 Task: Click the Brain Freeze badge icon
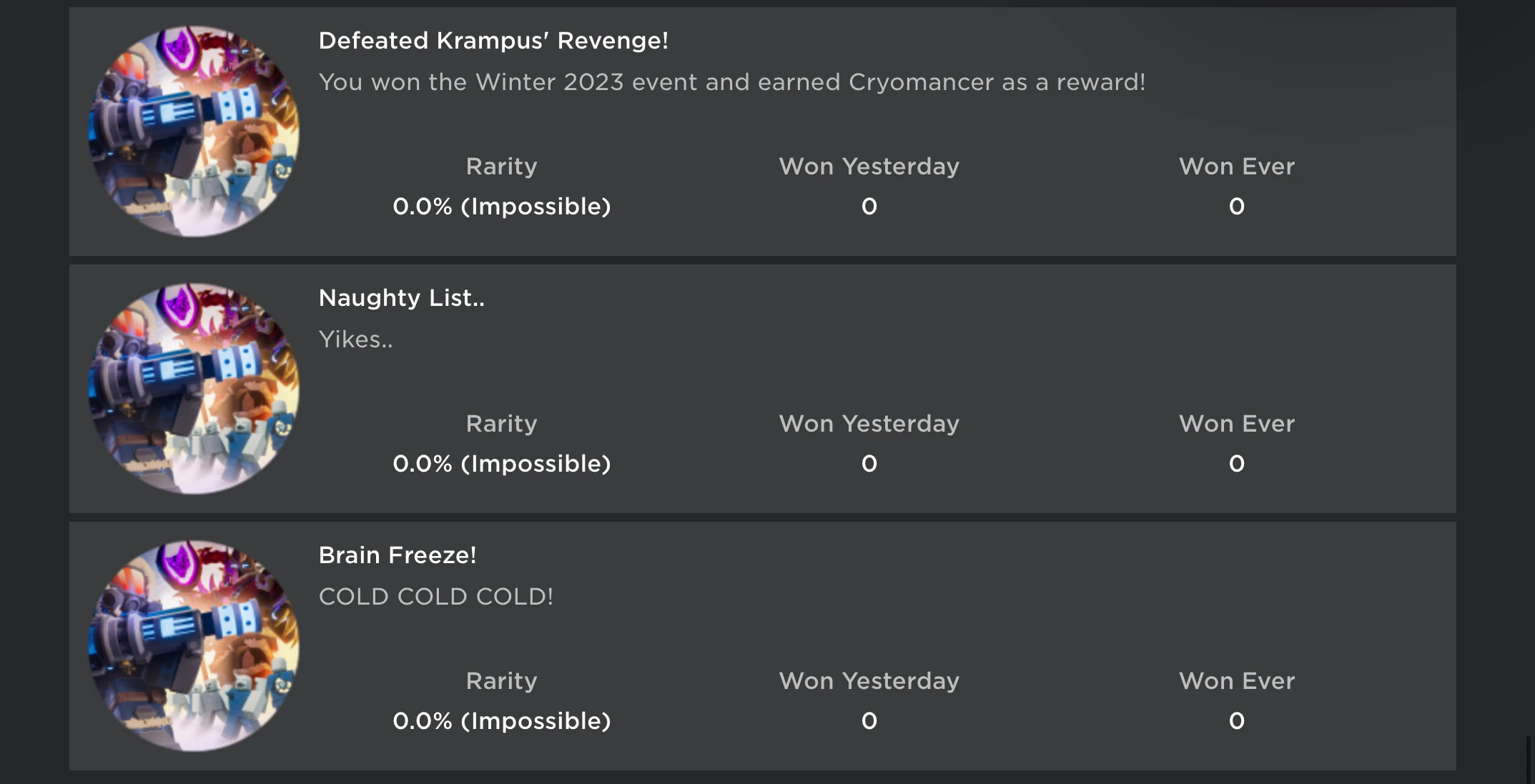(193, 646)
